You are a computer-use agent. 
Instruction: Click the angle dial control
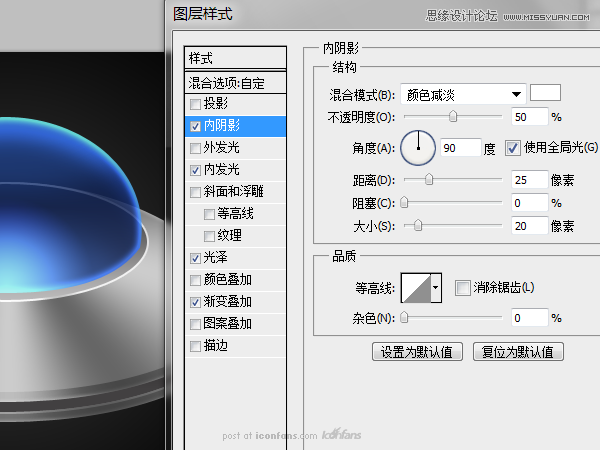point(418,149)
